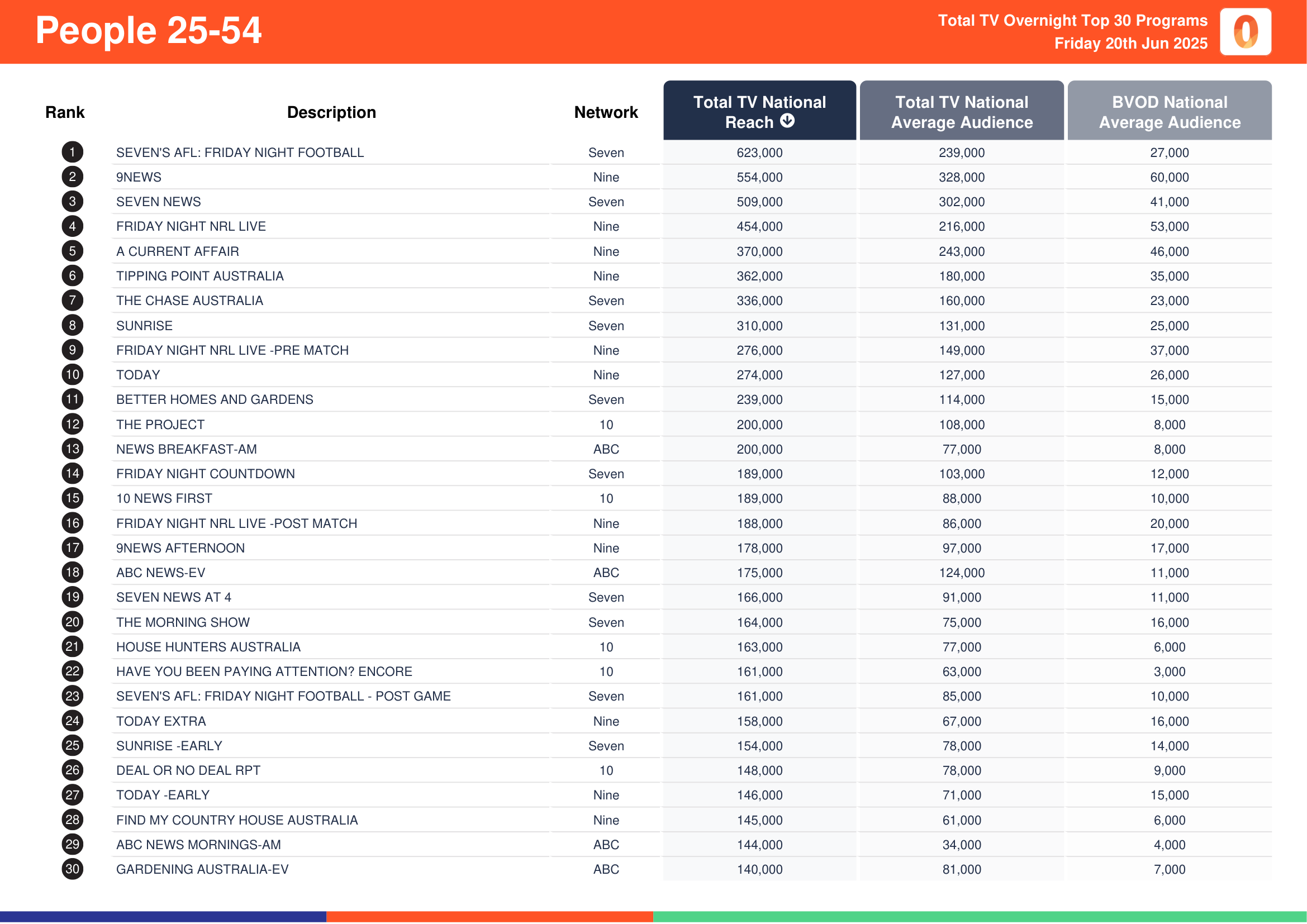Select FRIDAY NIGHT NRL LIVE program name
The image size is (1307, 924).
click(191, 226)
